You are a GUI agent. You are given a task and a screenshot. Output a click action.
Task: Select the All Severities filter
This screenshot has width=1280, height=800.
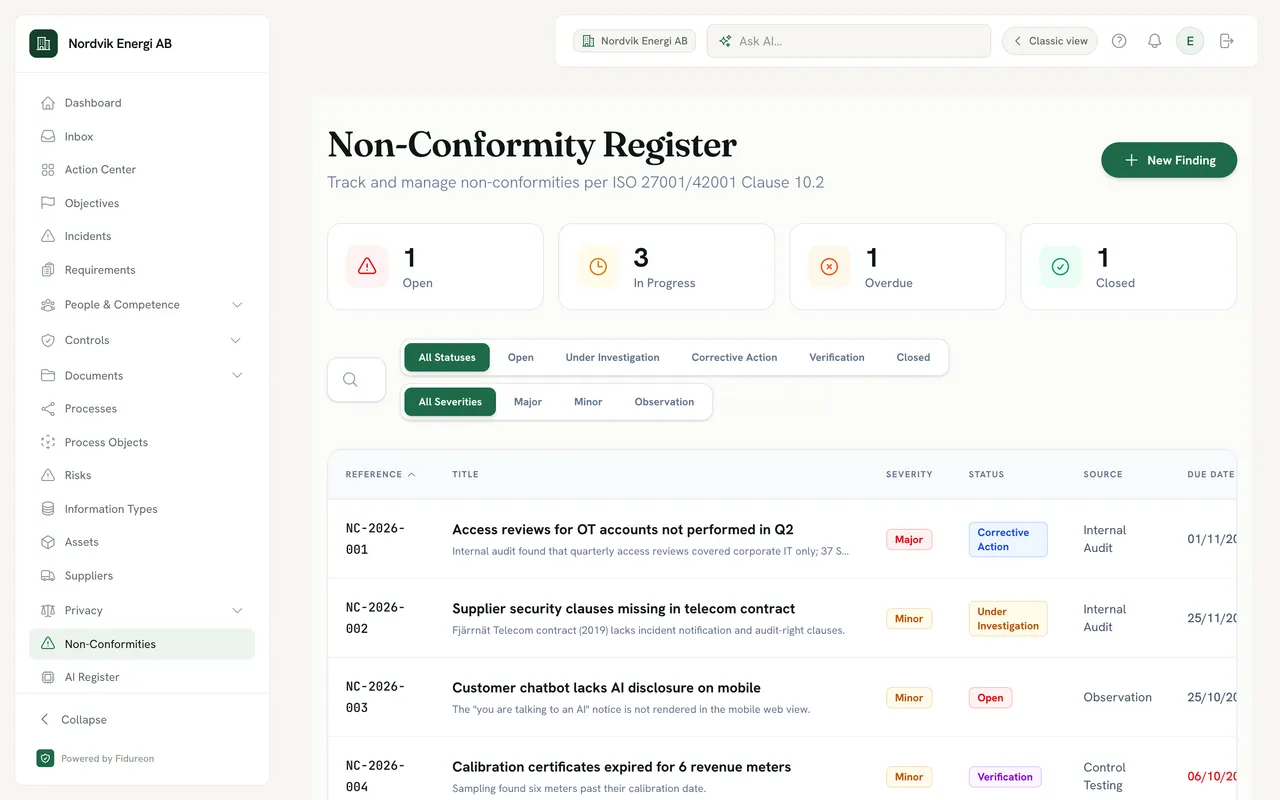450,402
